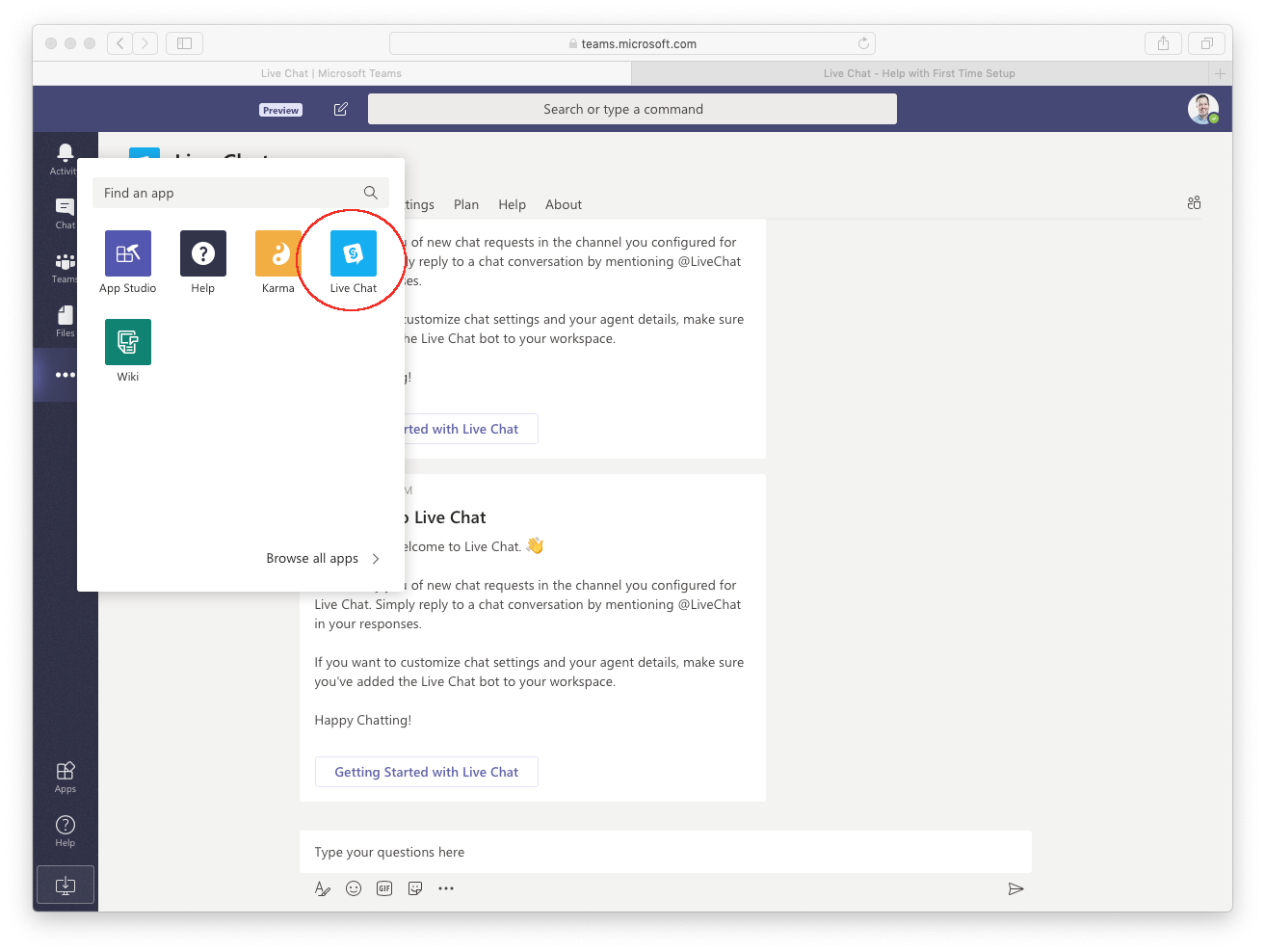The height and width of the screenshot is (952, 1265).
Task: Click the More apps ellipsis in sidebar
Action: point(65,375)
